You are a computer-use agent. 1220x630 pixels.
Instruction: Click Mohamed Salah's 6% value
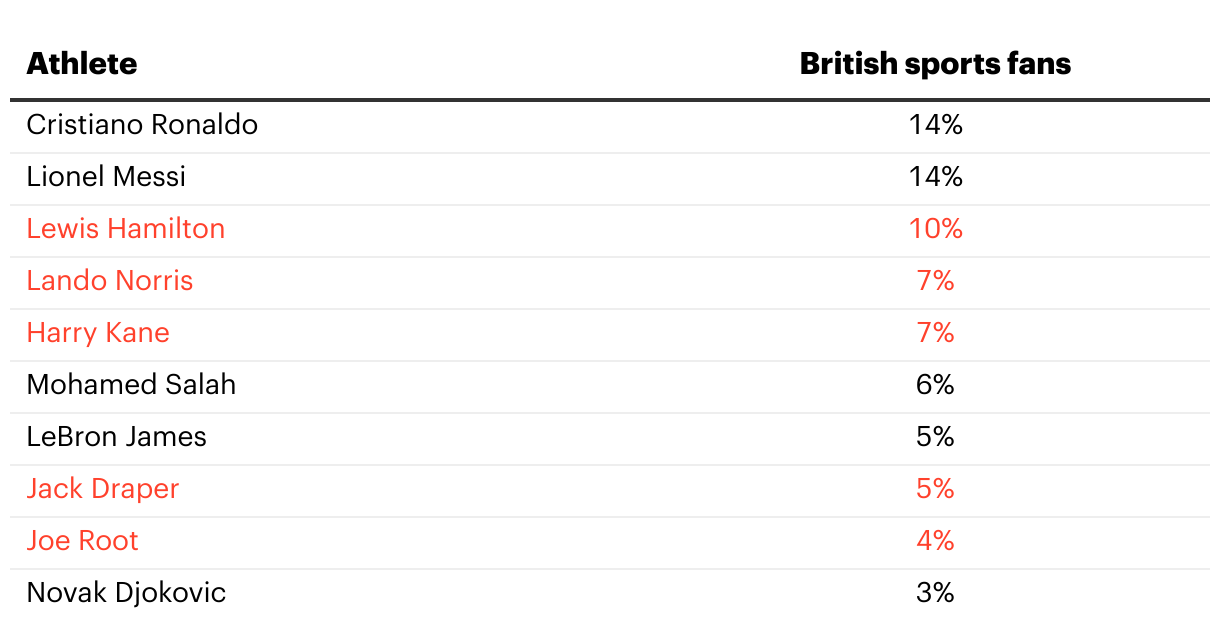[x=936, y=385]
